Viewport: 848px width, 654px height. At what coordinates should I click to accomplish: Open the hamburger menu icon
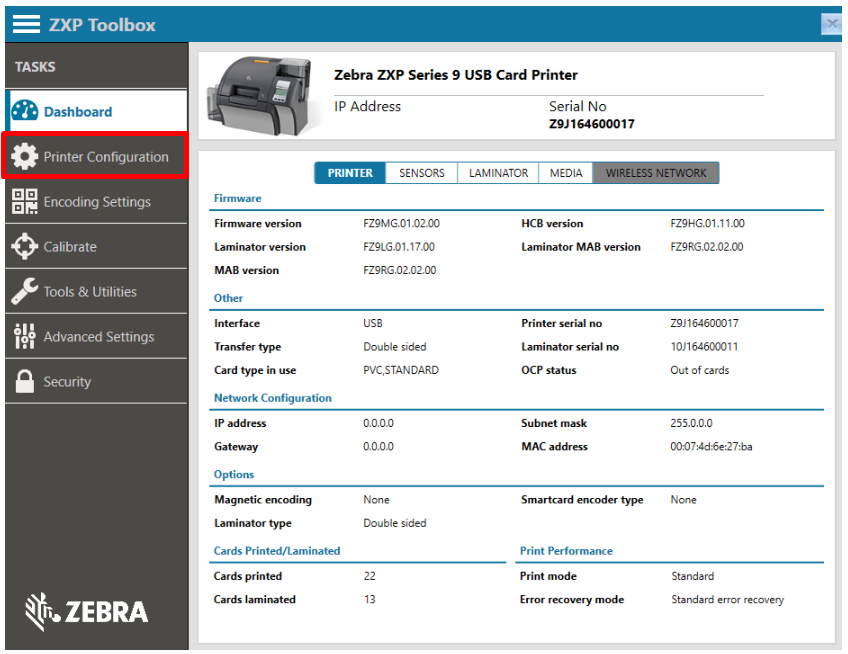pyautogui.click(x=26, y=24)
